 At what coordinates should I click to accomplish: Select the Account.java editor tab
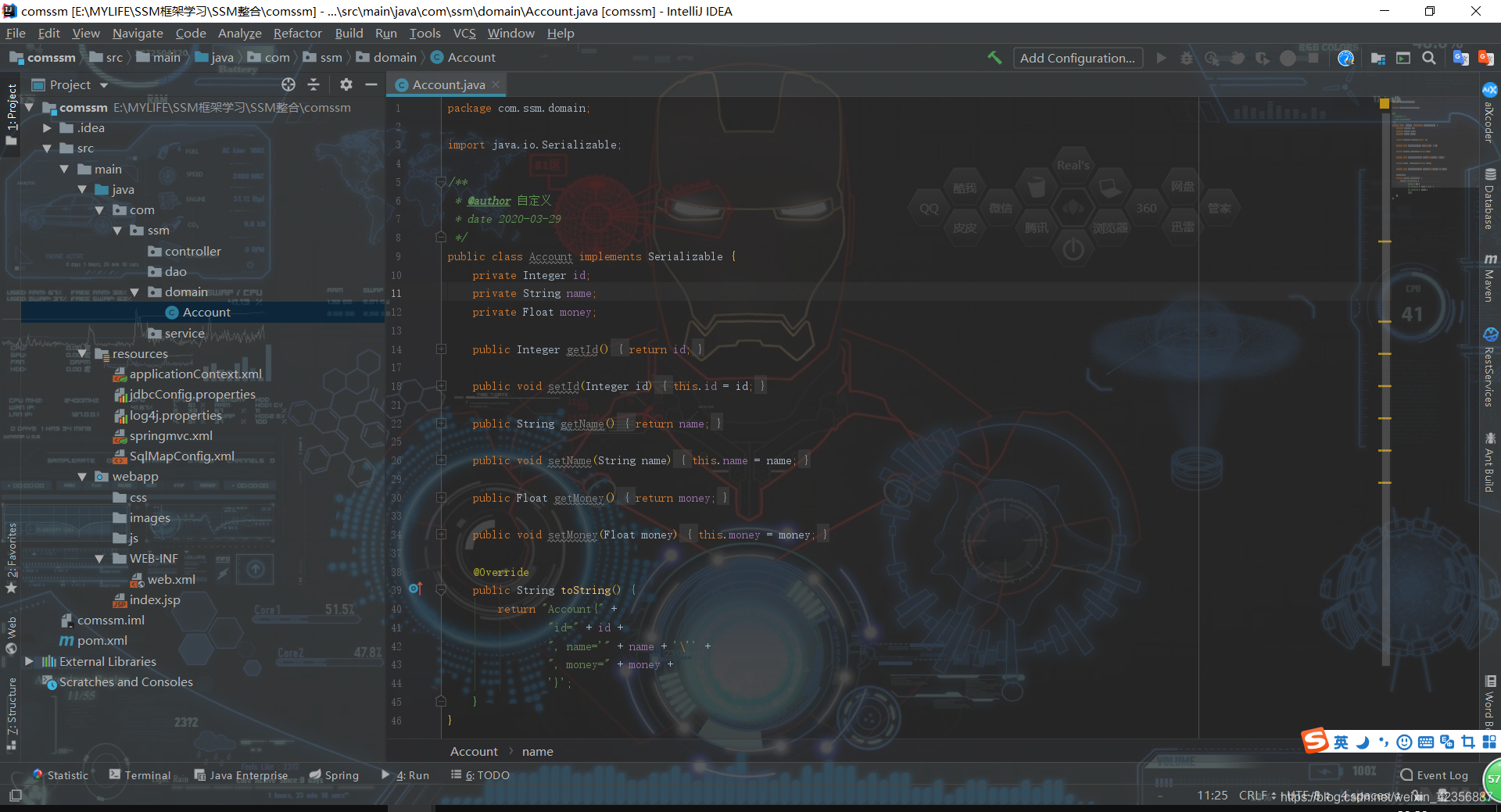click(448, 84)
